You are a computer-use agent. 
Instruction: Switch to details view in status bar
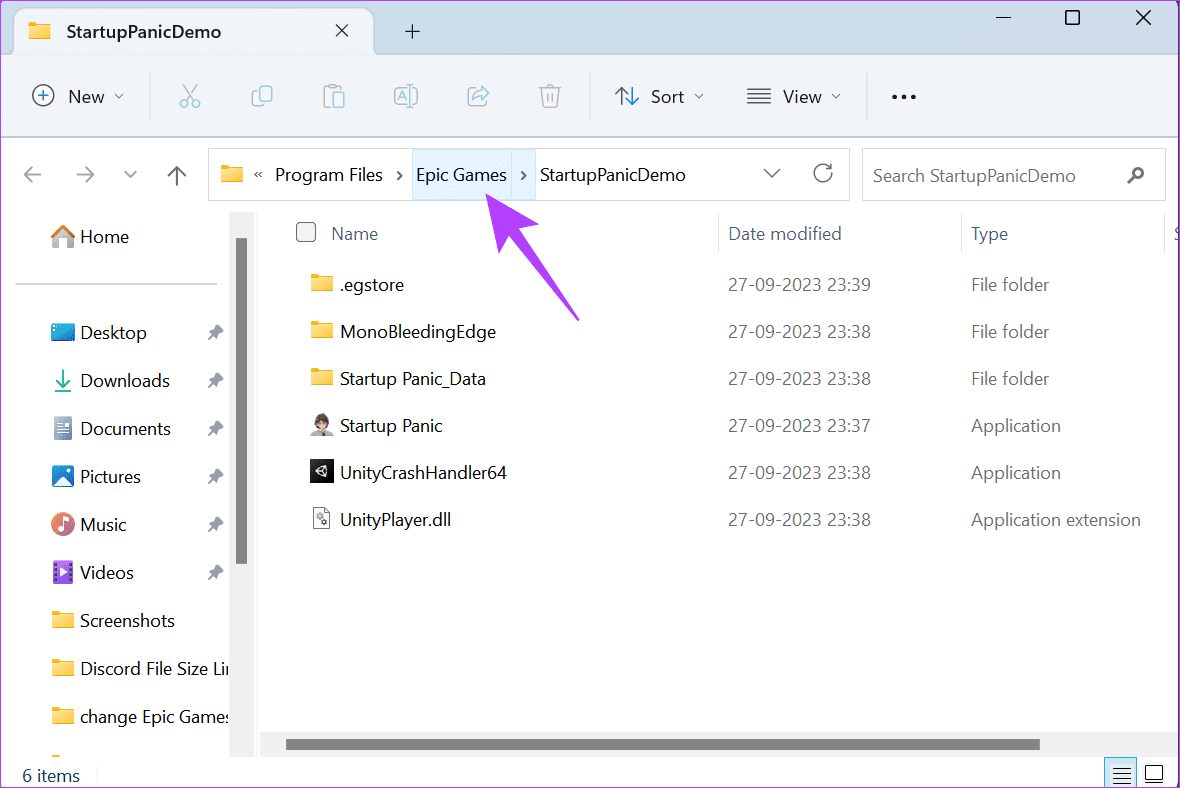coord(1121,774)
